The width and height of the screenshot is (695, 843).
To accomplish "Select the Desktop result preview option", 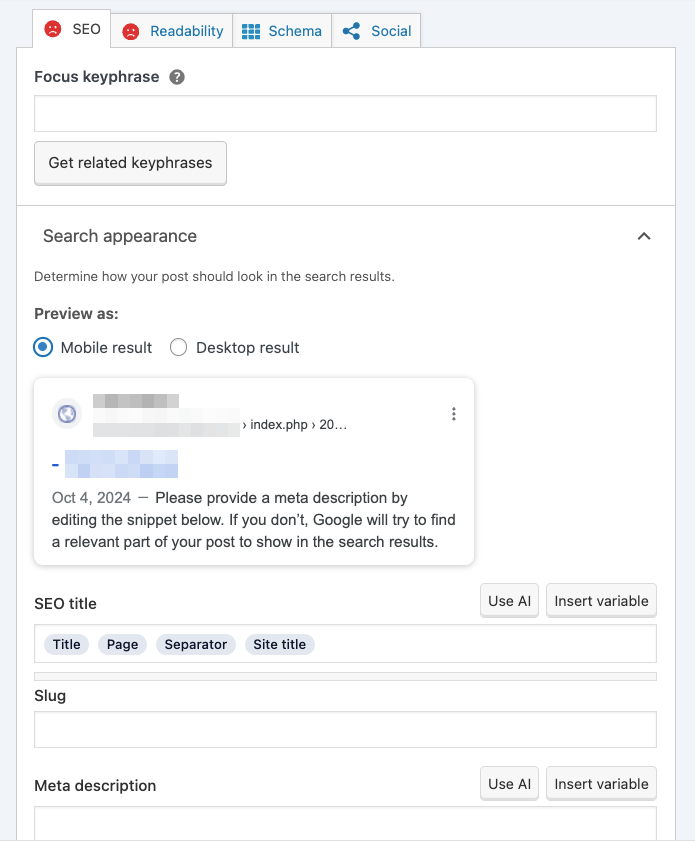I will [178, 347].
